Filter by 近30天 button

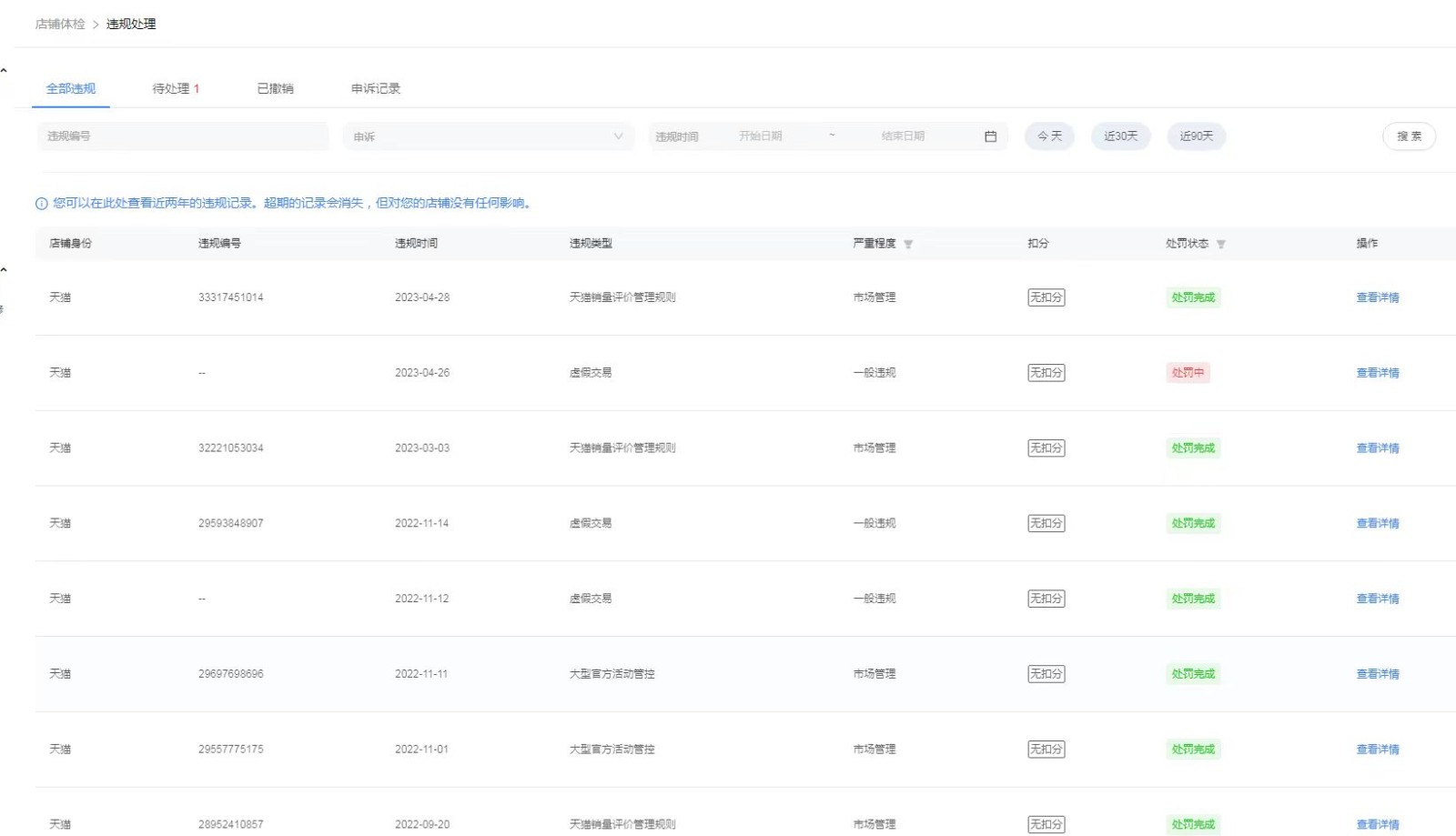coord(1121,136)
